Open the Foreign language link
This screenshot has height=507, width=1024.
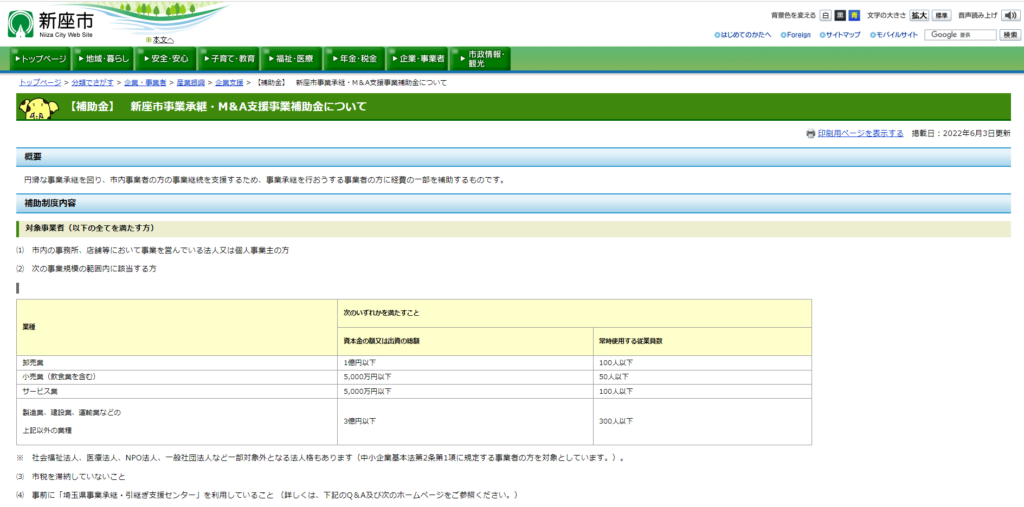pyautogui.click(x=794, y=35)
